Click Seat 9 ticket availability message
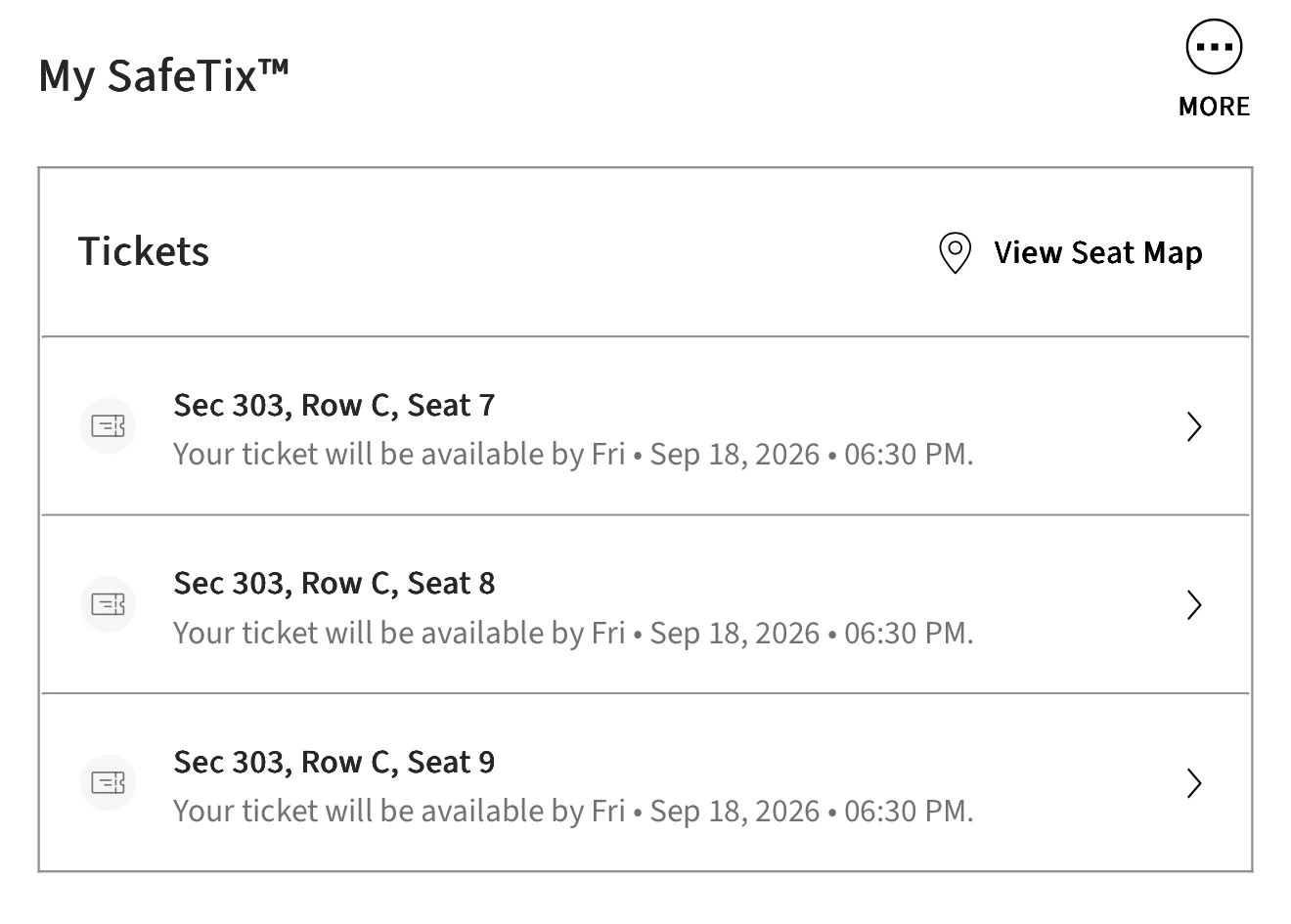 pos(573,812)
